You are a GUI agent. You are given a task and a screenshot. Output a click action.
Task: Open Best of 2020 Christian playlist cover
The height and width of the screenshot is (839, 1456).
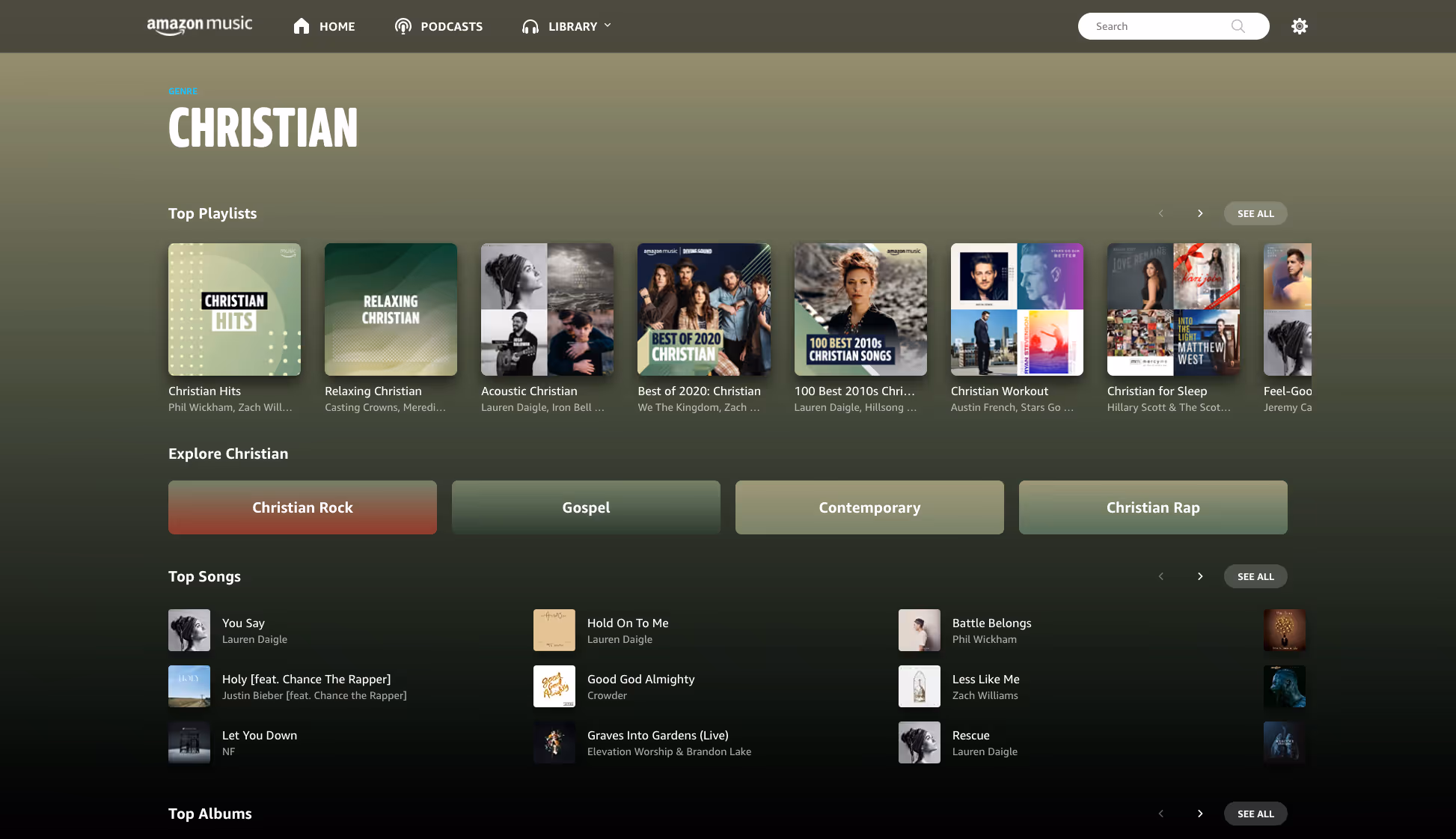click(703, 309)
